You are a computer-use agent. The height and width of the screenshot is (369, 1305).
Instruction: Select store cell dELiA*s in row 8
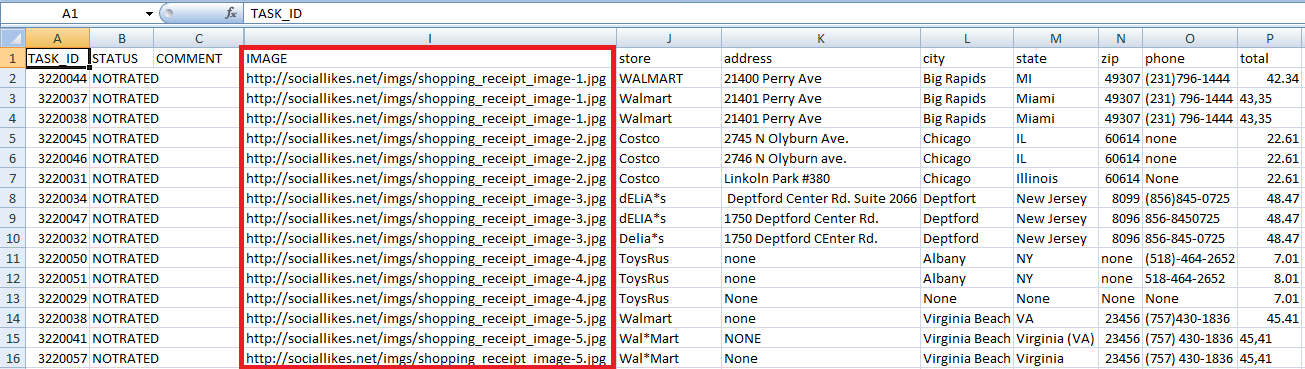[x=668, y=198]
